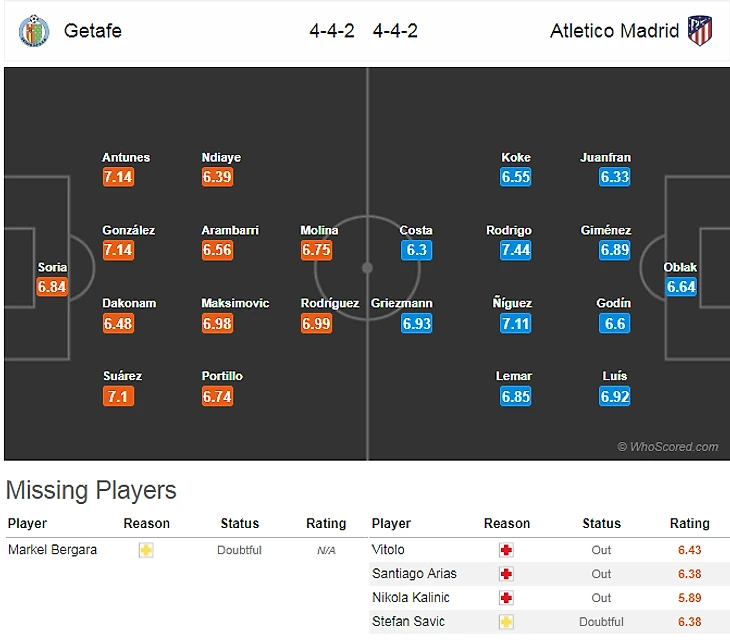This screenshot has width=730, height=640.
Task: Click the Vitolo player name
Action: click(x=388, y=550)
